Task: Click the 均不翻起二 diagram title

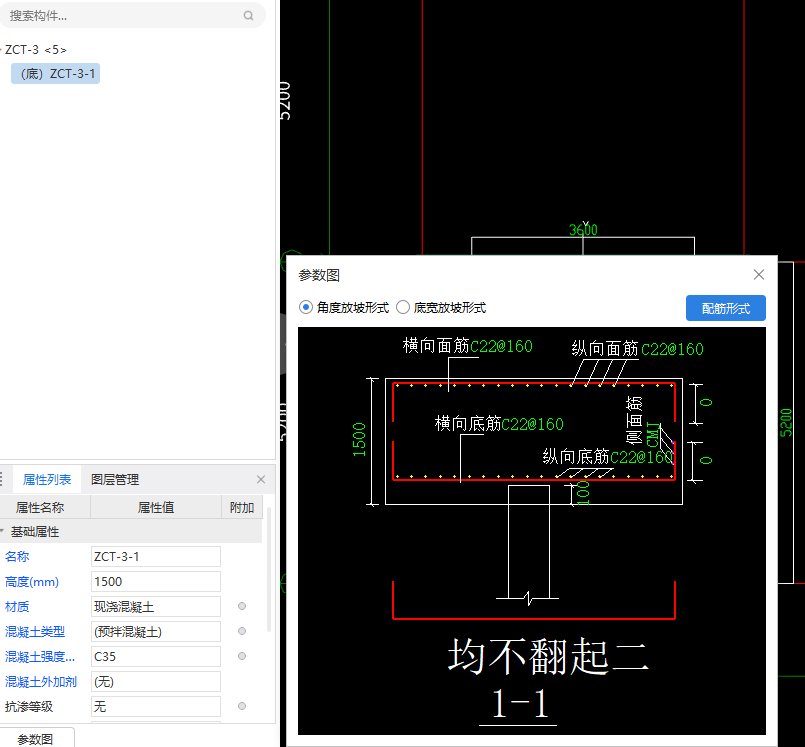Action: 548,656
